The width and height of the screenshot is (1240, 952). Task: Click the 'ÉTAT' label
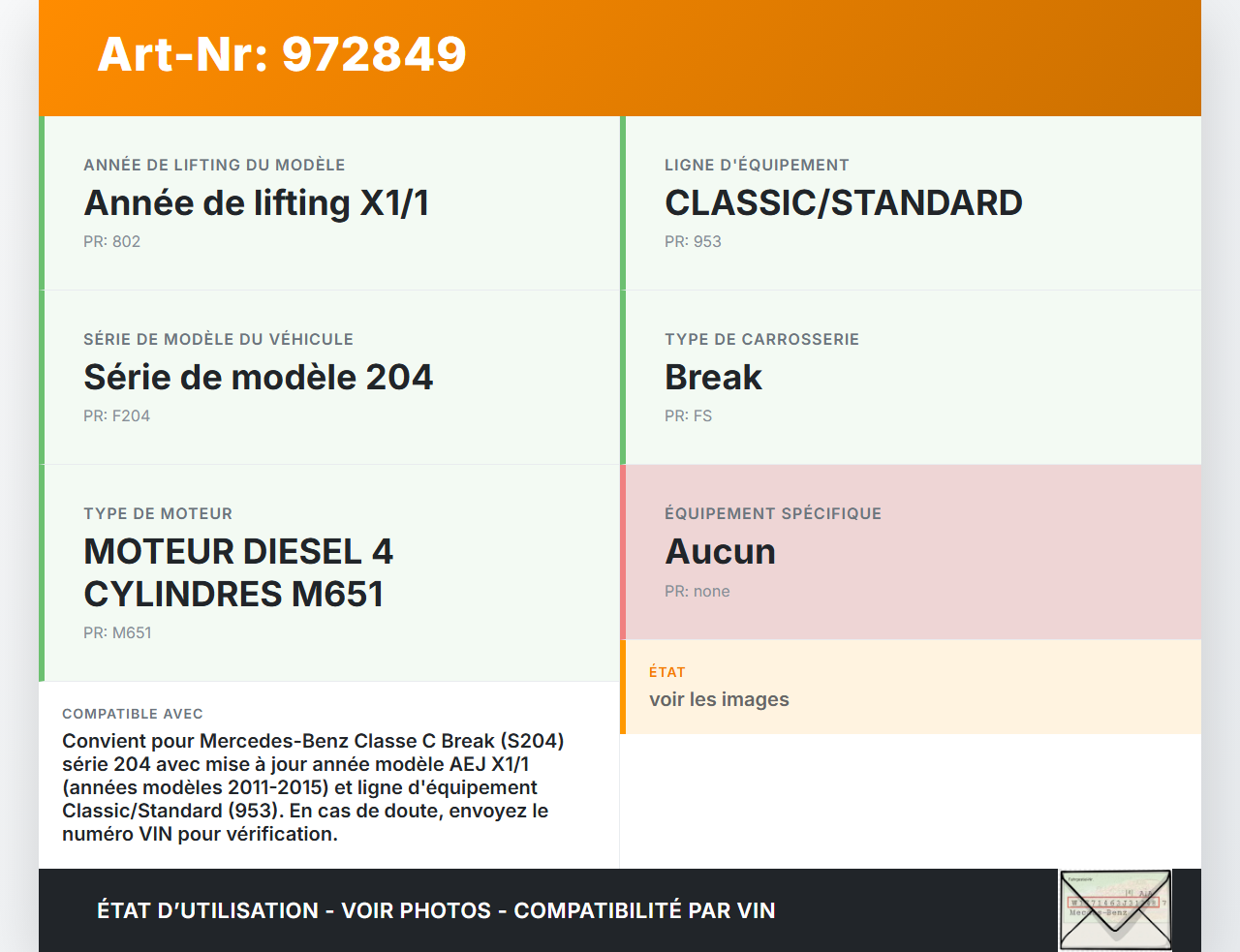(x=666, y=672)
